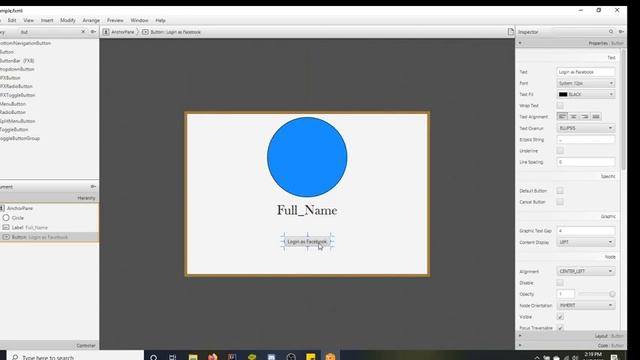The image size is (640, 360).
Task: Open the Document panel options menu
Action: pos(93,187)
